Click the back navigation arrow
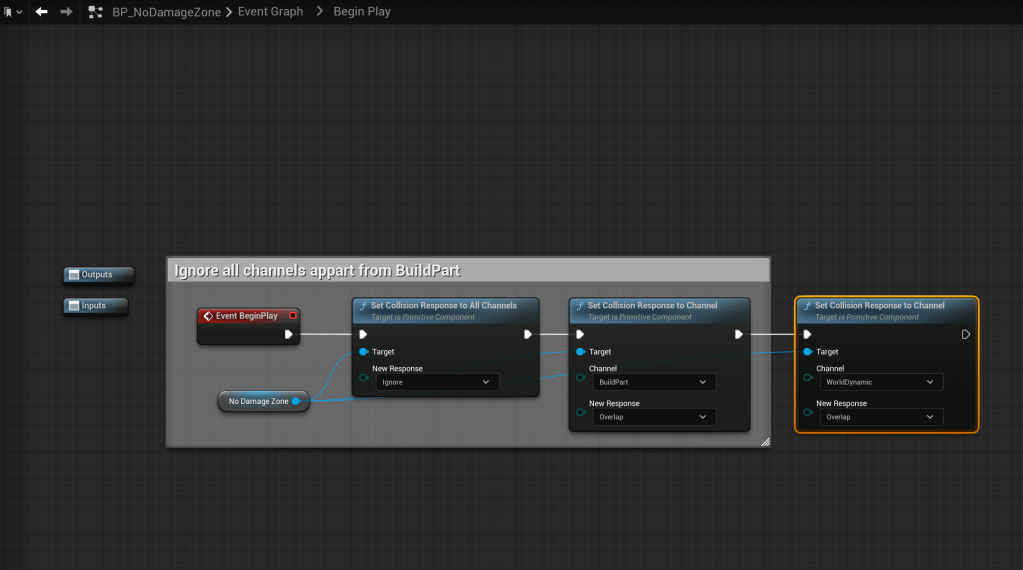The width and height of the screenshot is (1023, 570). [41, 12]
